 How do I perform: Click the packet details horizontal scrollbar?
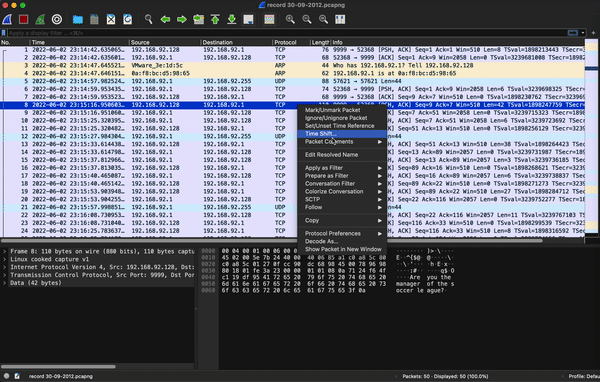coord(58,367)
